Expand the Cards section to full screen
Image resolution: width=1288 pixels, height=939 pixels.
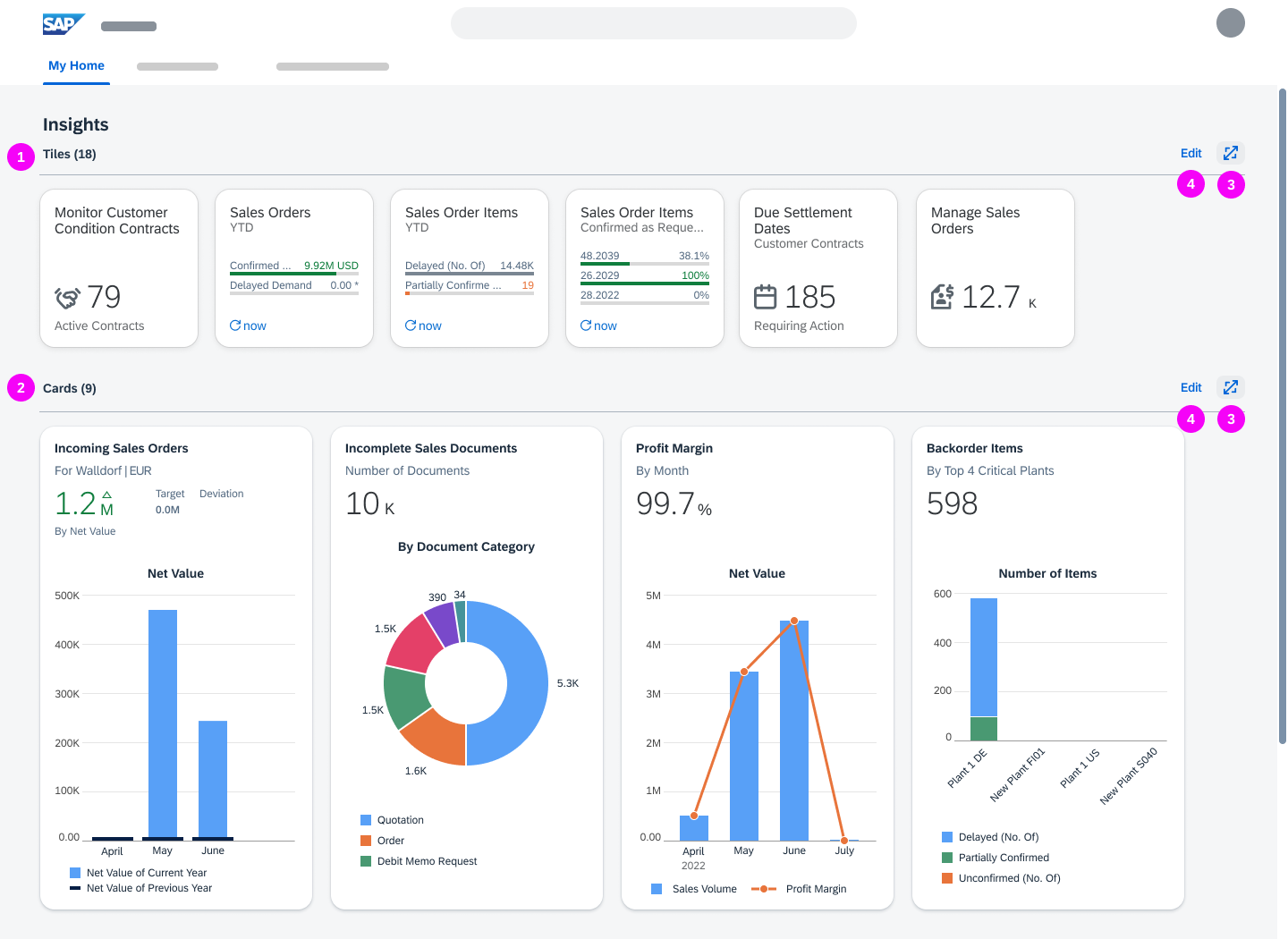click(x=1231, y=387)
